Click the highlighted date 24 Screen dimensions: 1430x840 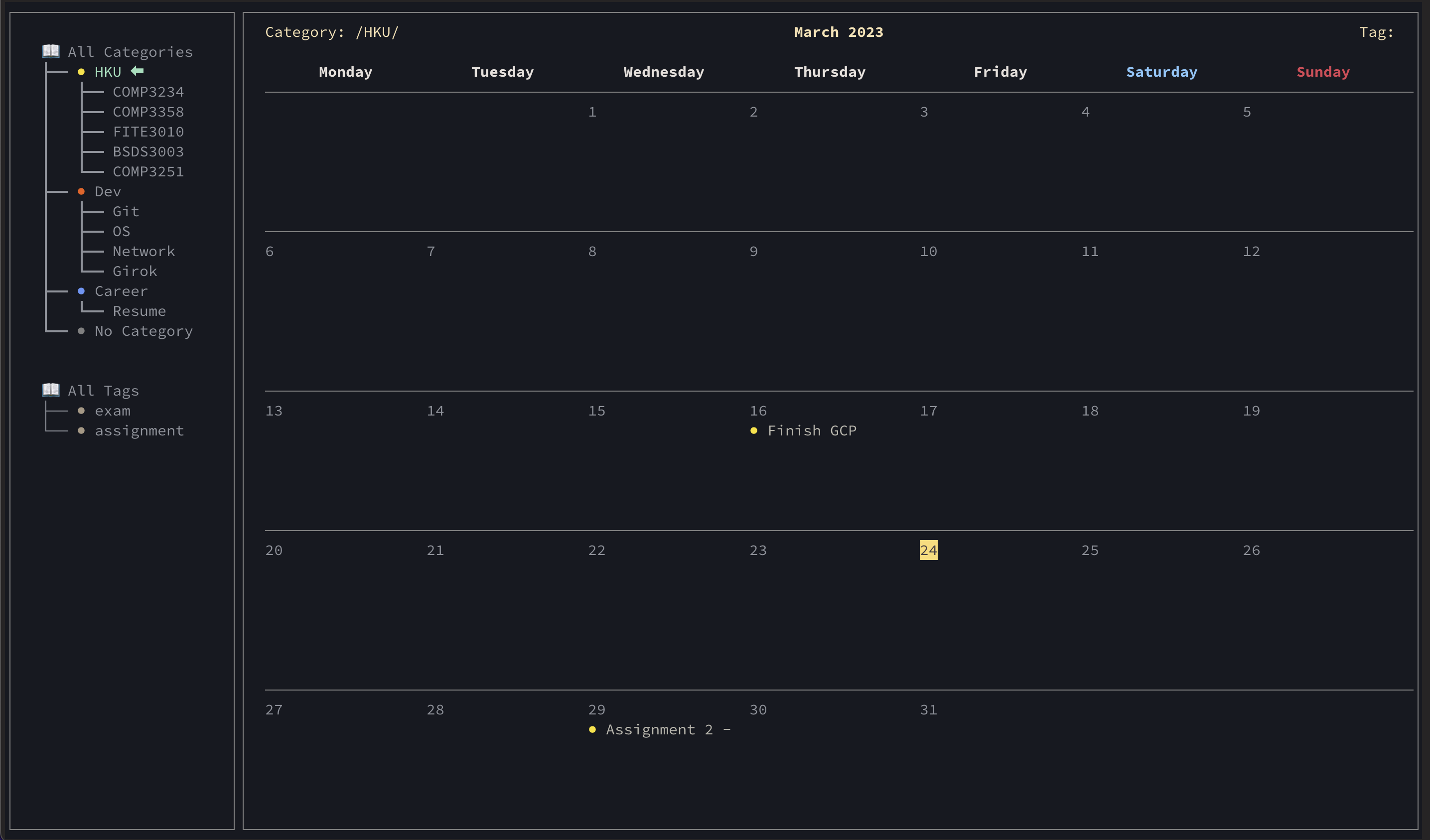(928, 550)
